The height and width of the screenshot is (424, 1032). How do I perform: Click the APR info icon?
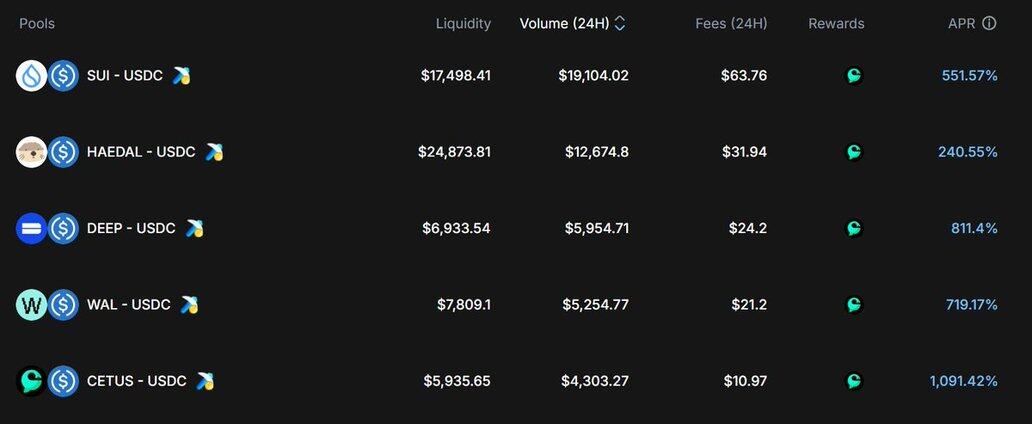[x=989, y=23]
